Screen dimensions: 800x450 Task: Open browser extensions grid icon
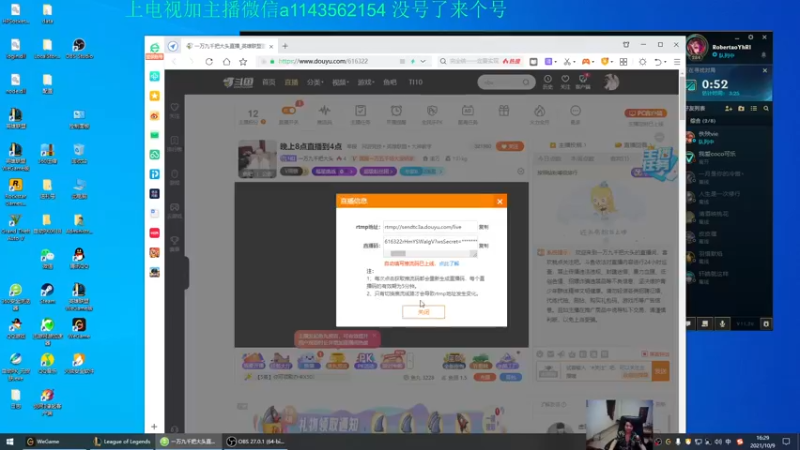(623, 62)
